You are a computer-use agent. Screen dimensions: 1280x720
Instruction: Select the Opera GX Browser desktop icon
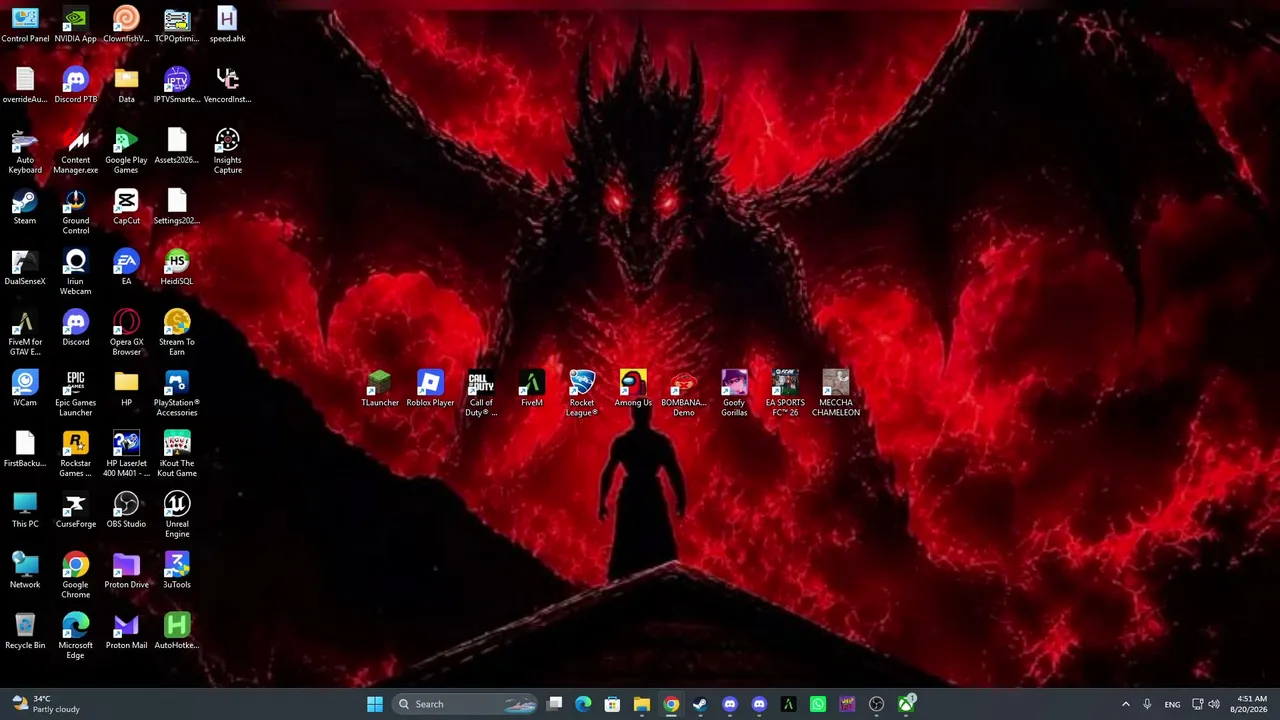point(126,334)
